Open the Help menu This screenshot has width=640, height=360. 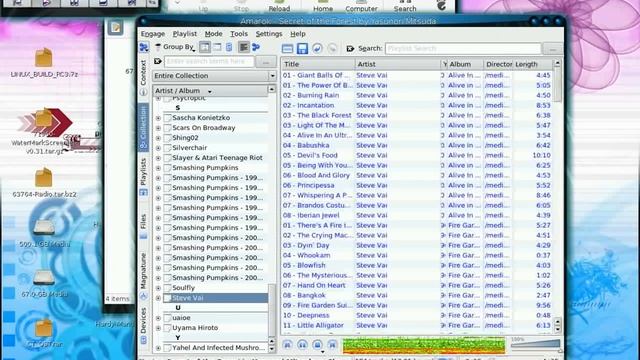tap(298, 34)
